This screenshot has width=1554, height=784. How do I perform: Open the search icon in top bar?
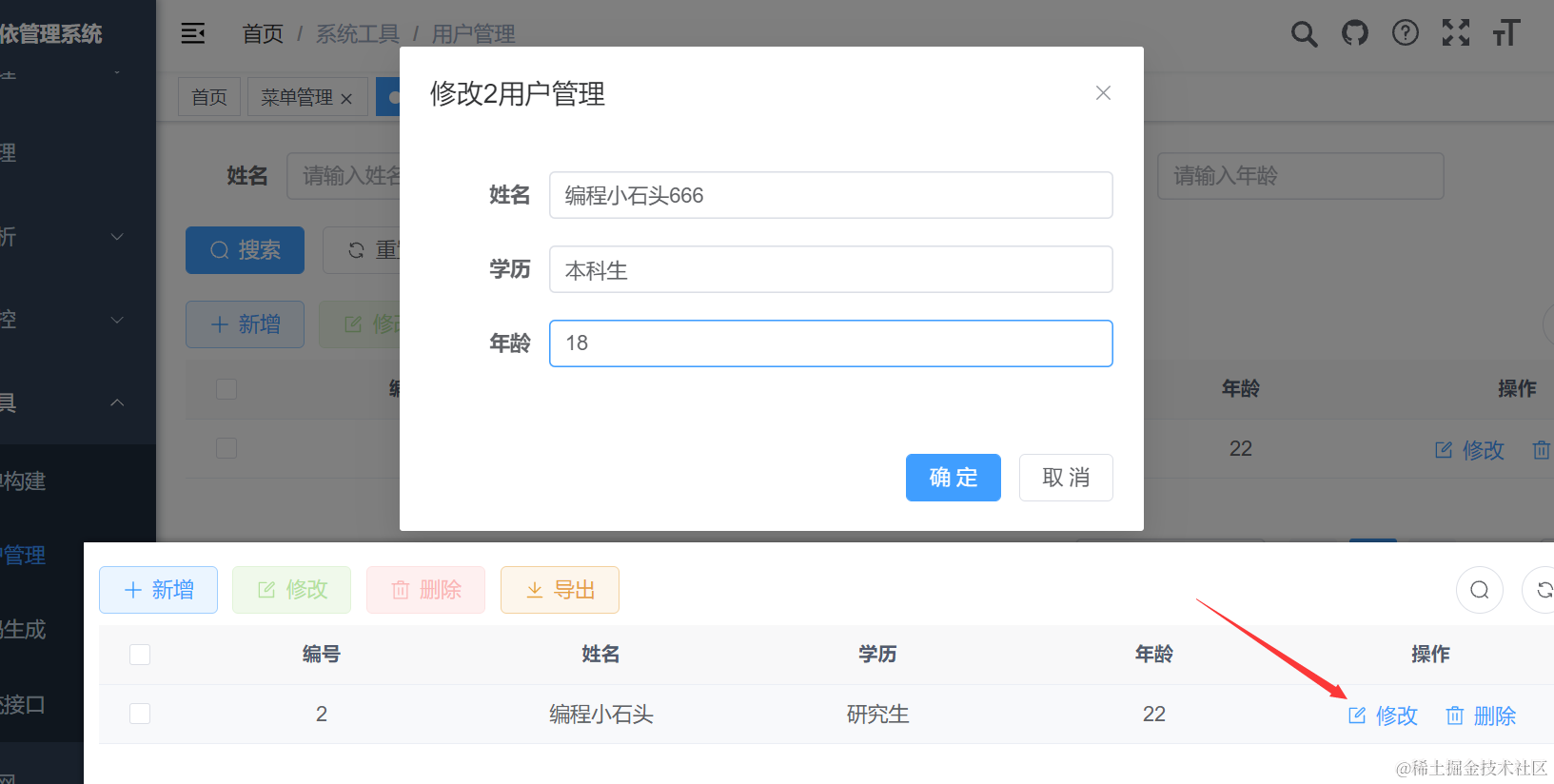[x=1304, y=34]
